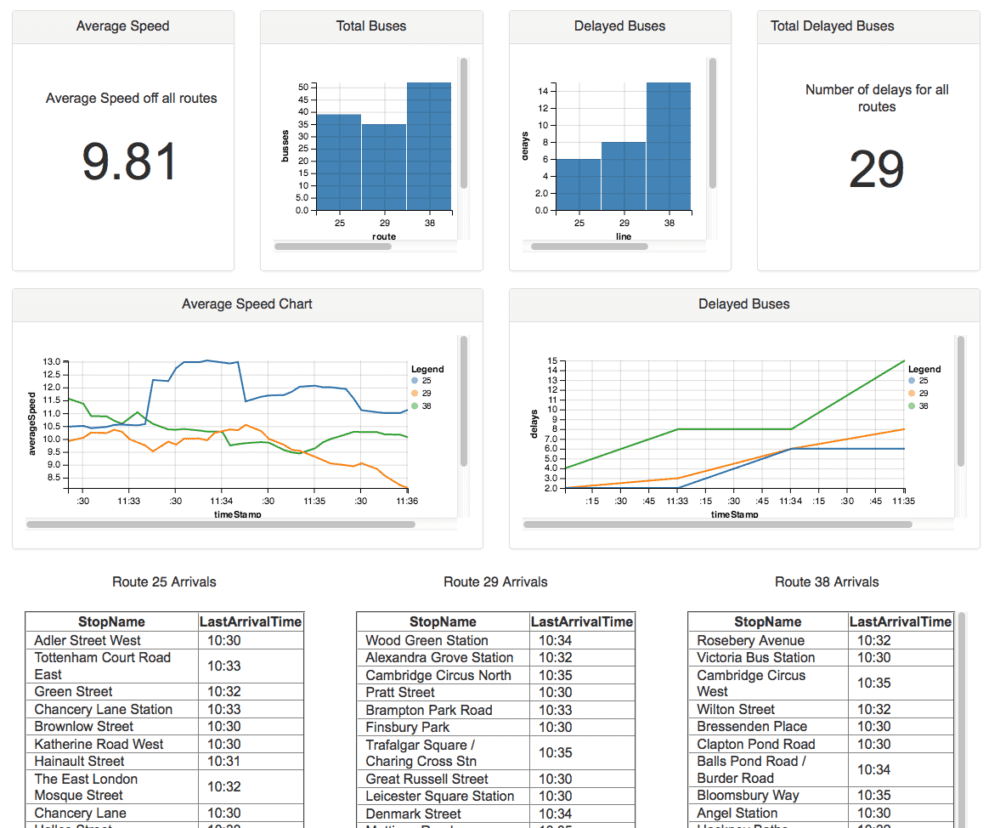The width and height of the screenshot is (1000, 828).
Task: Click the Victoria Bus Station table cell
Action: click(756, 657)
